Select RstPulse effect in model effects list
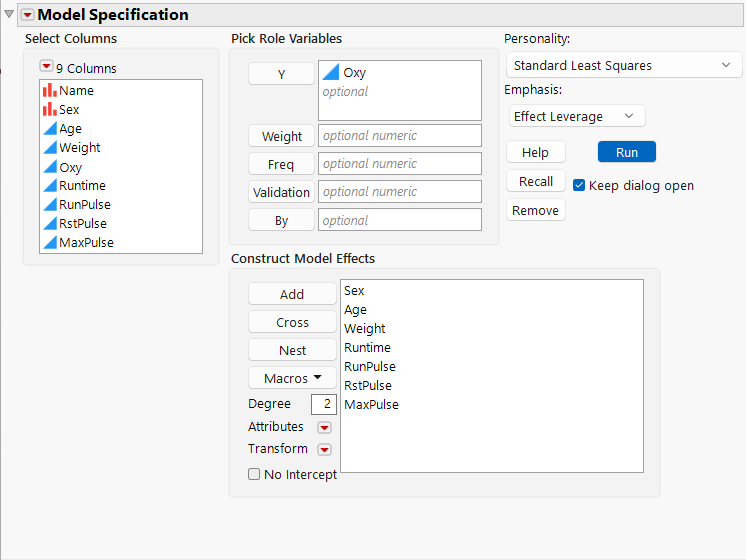The width and height of the screenshot is (746, 560). click(x=492, y=385)
